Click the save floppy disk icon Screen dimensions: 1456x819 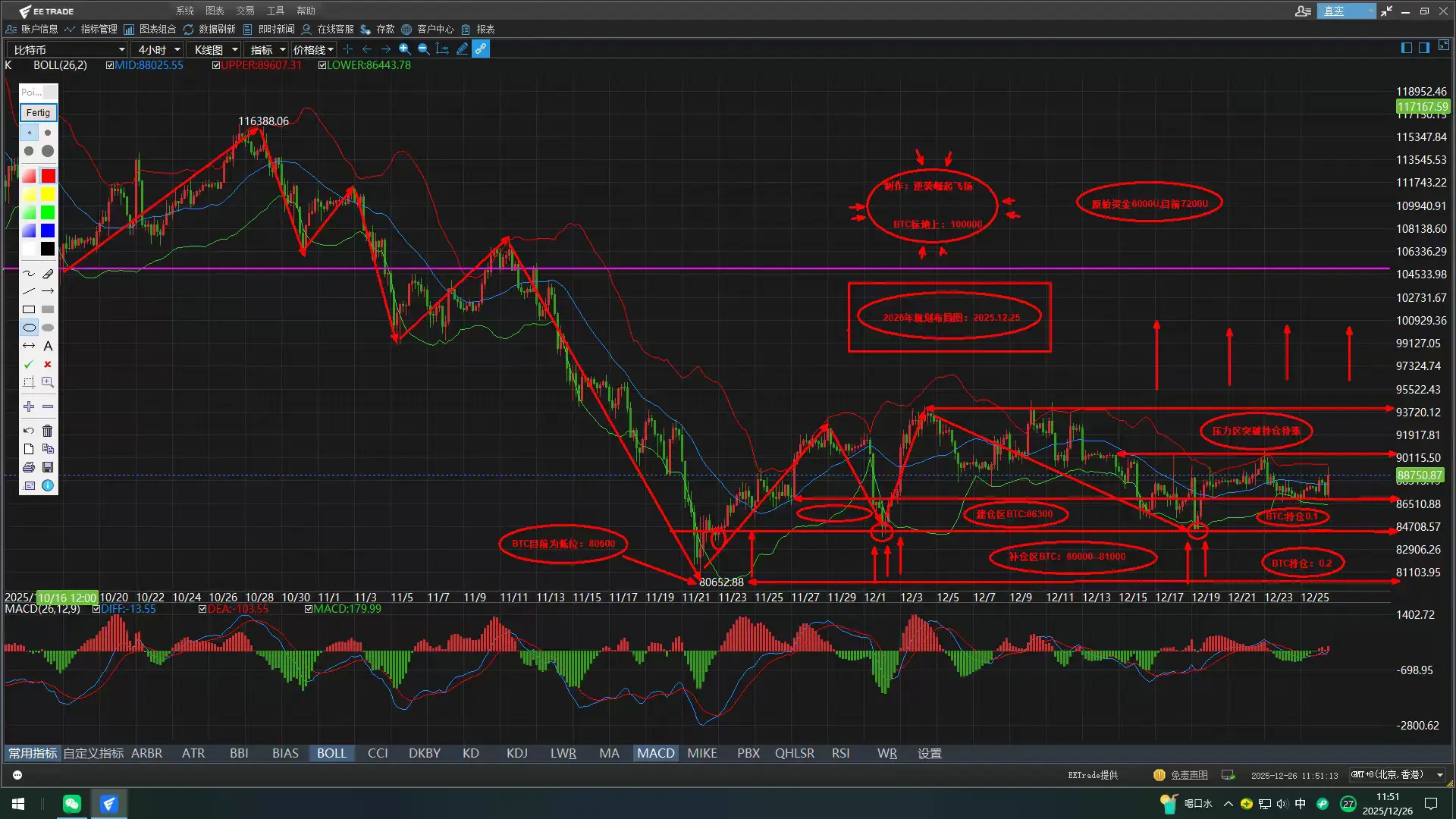pos(48,467)
